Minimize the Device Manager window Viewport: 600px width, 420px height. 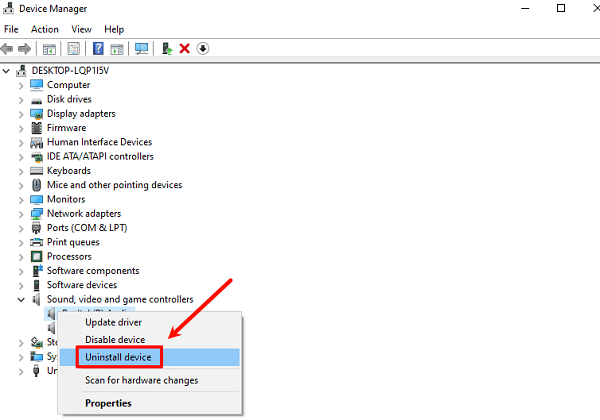(525, 8)
